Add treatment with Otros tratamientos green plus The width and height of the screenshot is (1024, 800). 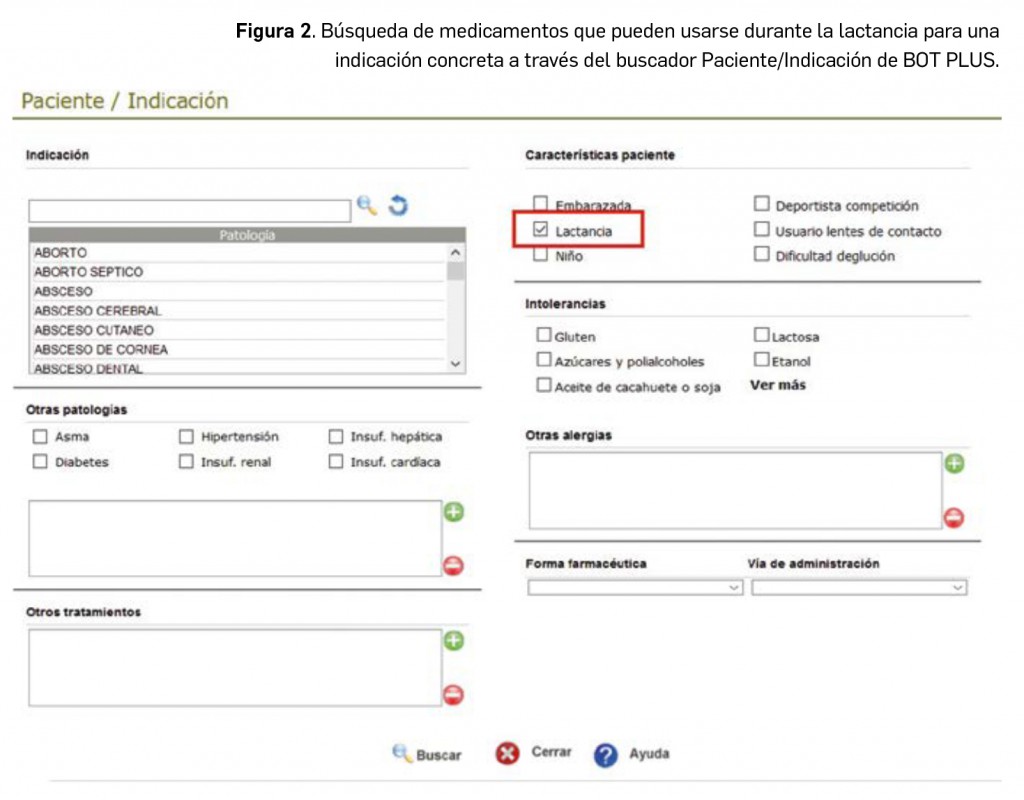click(x=454, y=641)
